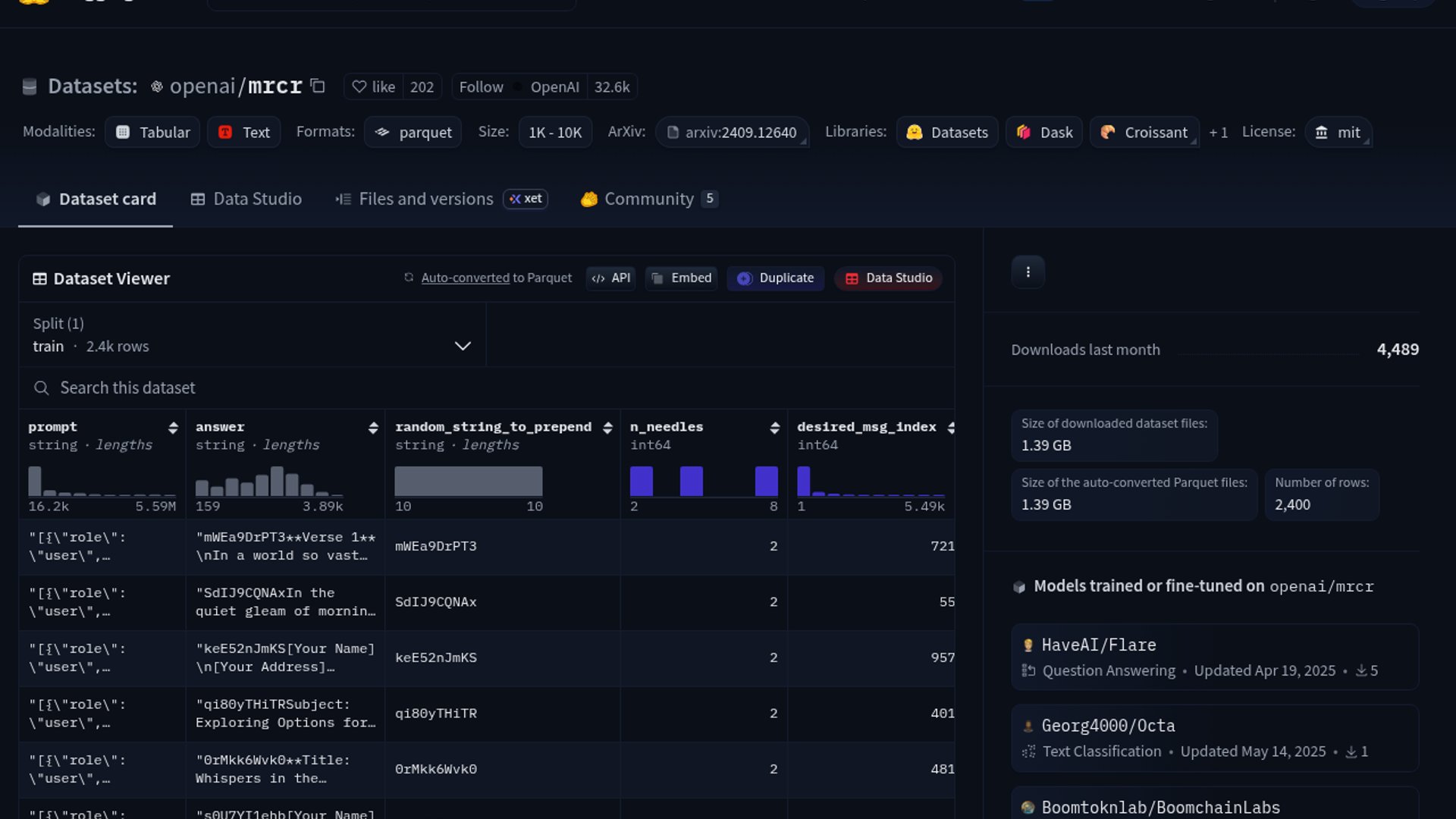Select the Croissant library tag
The width and height of the screenshot is (1456, 819).
coord(1144,133)
